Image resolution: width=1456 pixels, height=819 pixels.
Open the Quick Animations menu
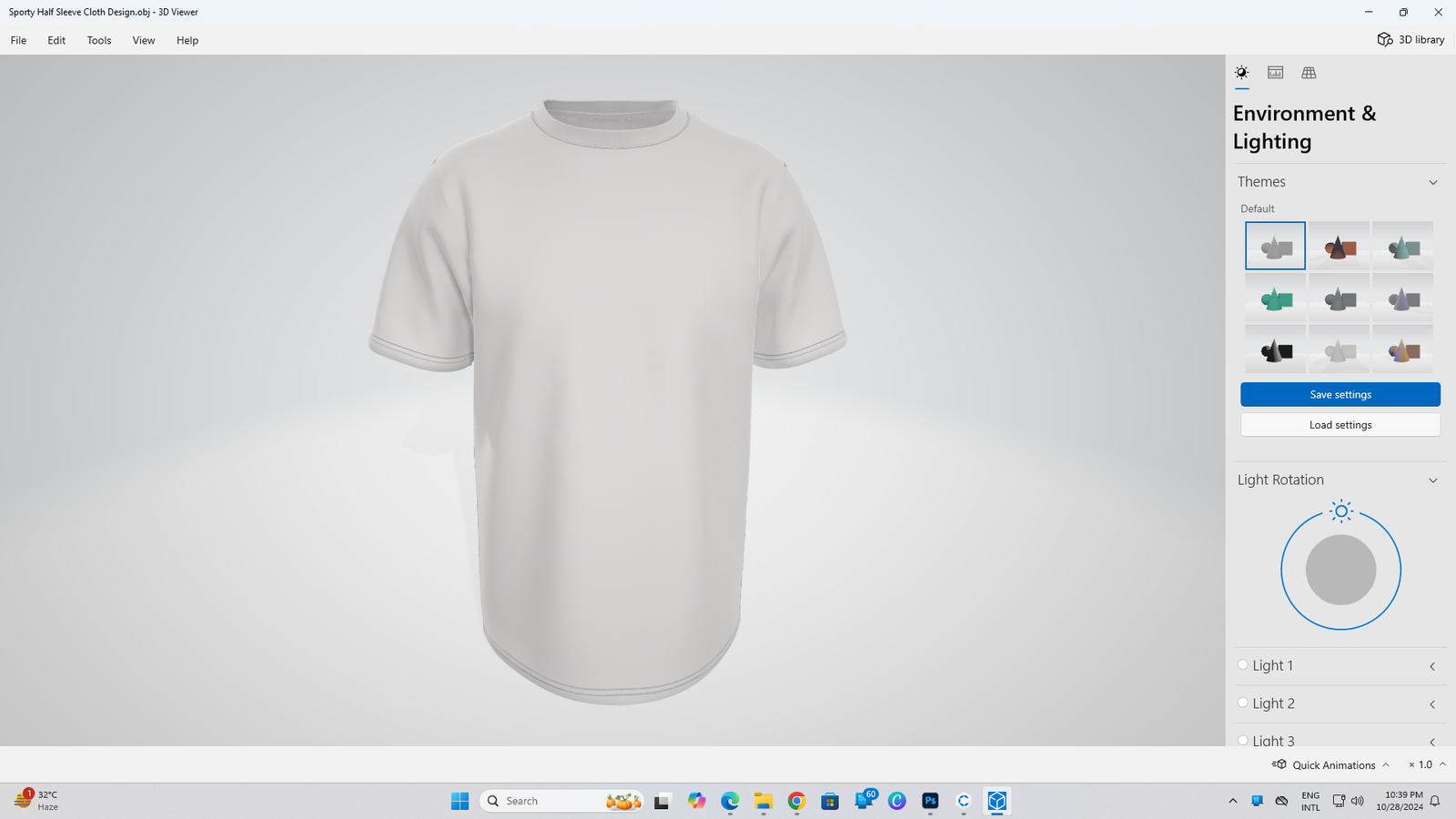click(x=1330, y=765)
